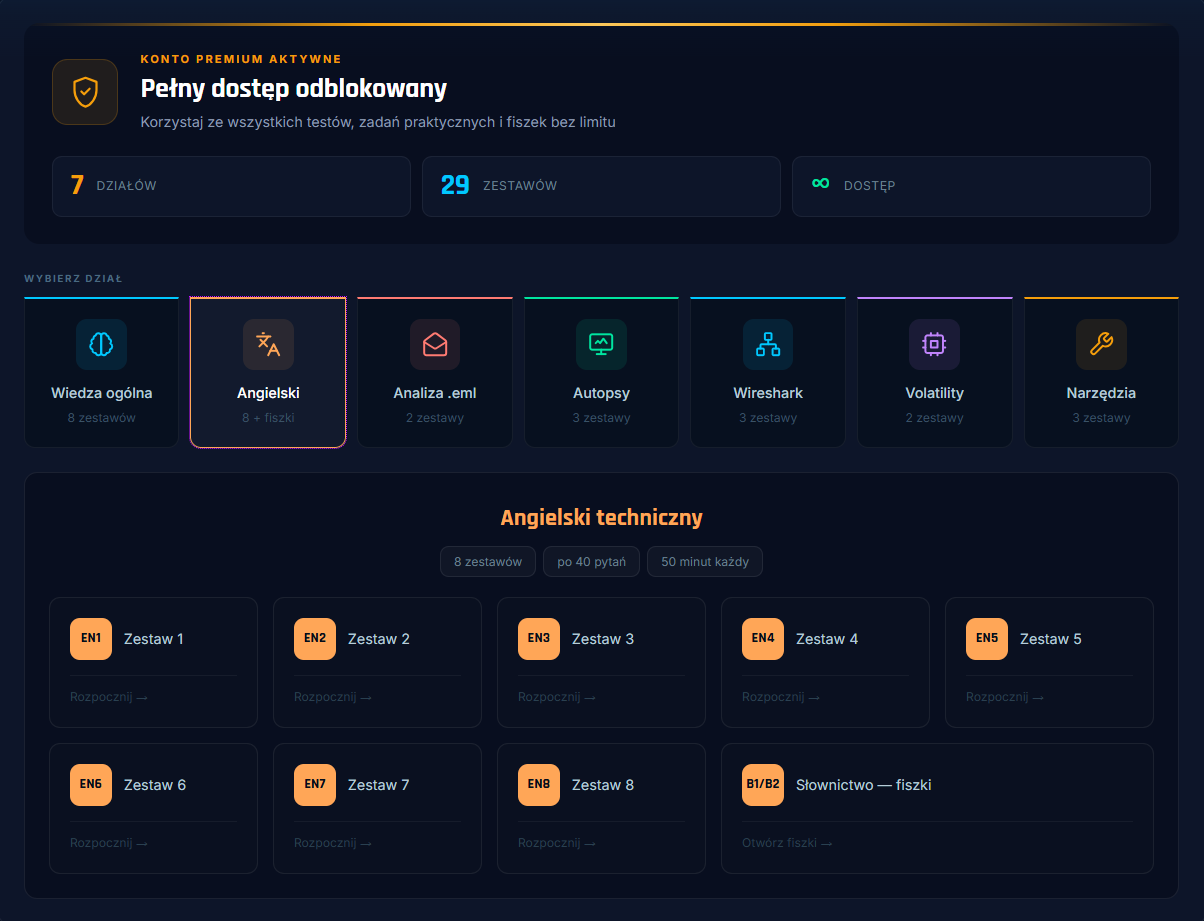Click the 'po 40 pytań' chip
The image size is (1204, 921).
click(591, 562)
